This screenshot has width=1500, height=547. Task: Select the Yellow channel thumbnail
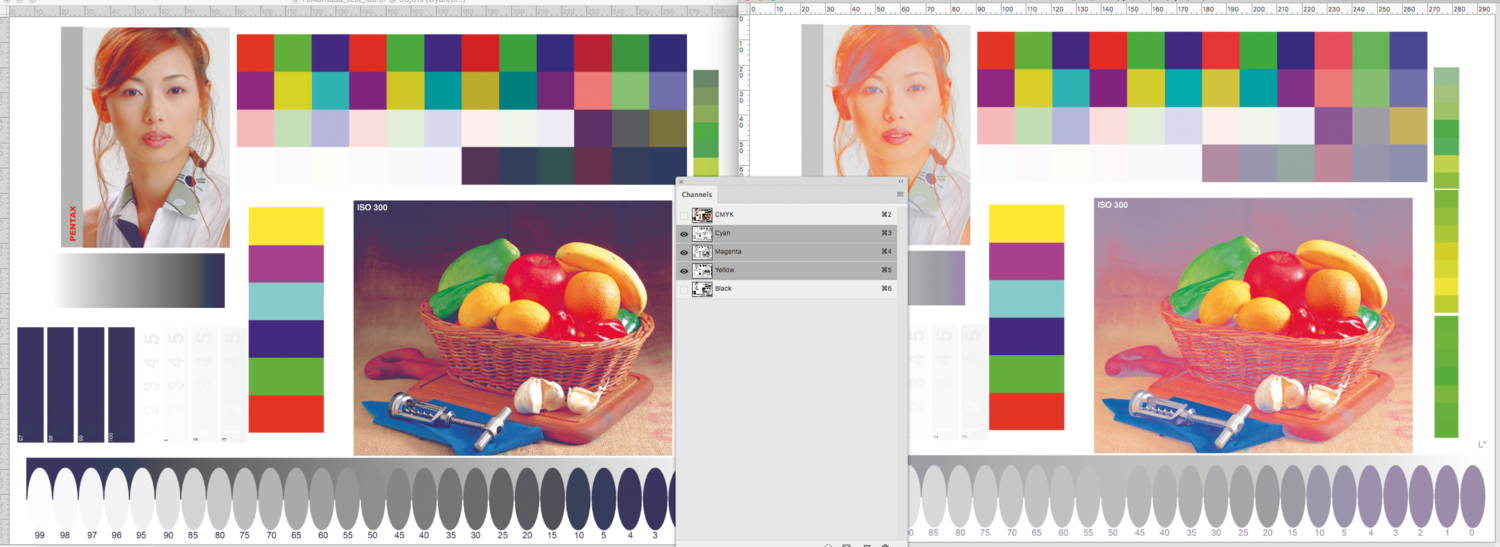pos(702,270)
